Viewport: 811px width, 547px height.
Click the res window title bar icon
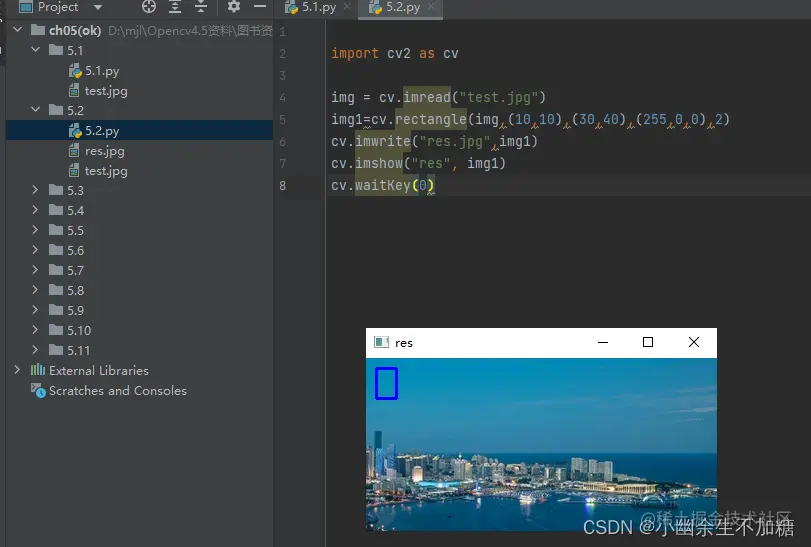[x=381, y=342]
